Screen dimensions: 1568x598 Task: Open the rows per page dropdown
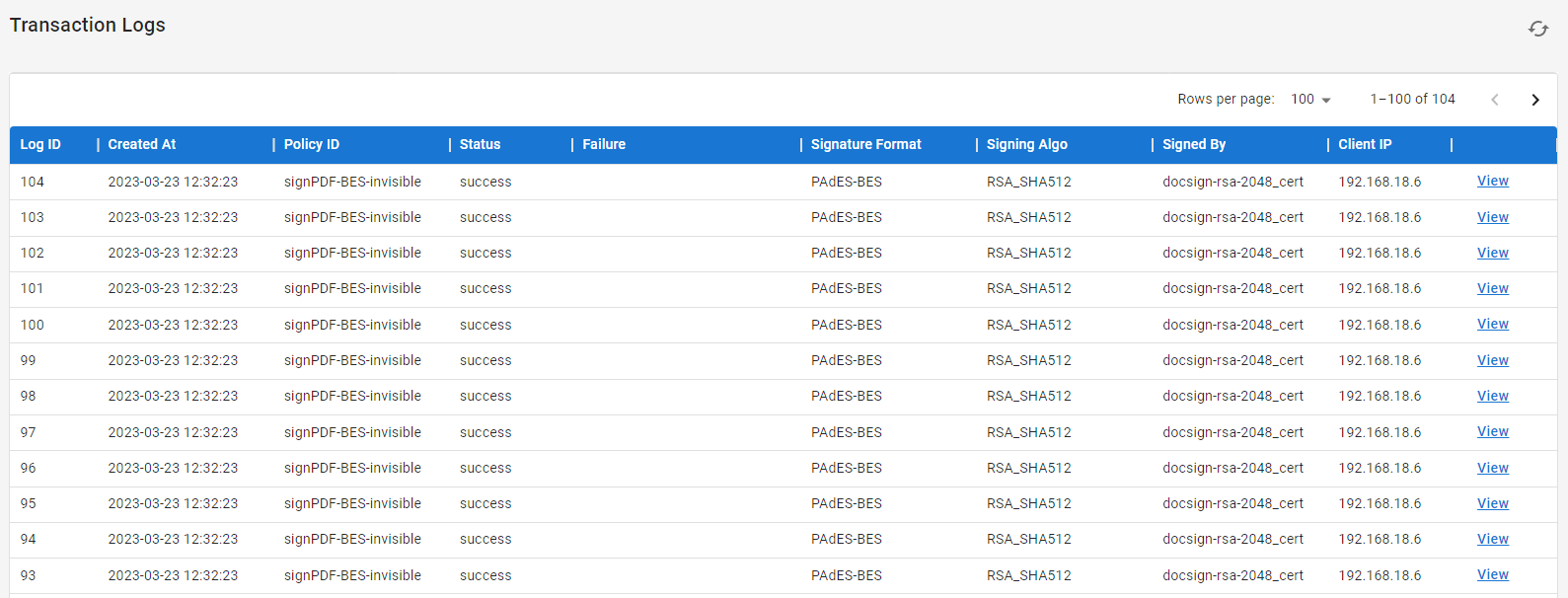[x=1310, y=100]
